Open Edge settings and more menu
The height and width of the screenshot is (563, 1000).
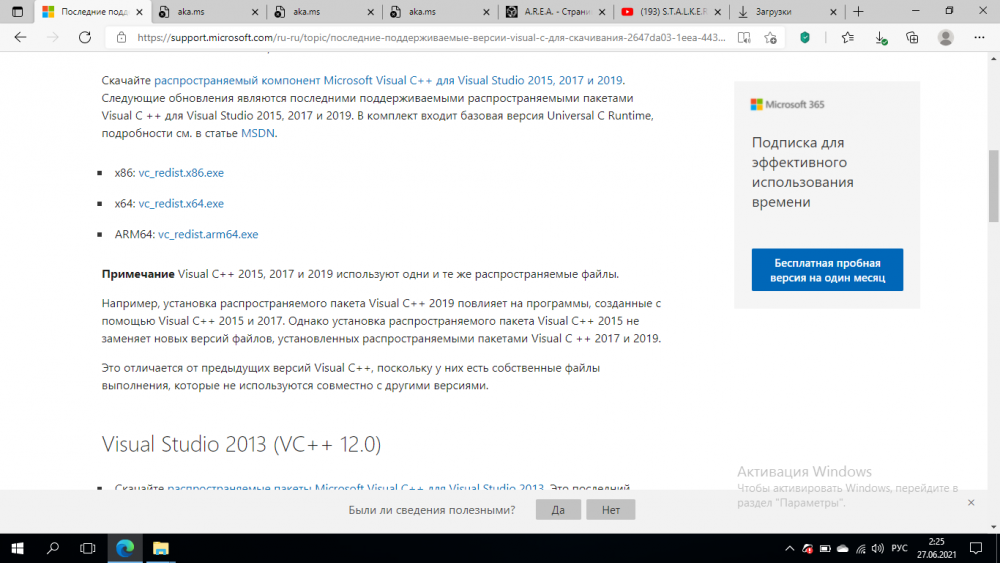[x=979, y=38]
